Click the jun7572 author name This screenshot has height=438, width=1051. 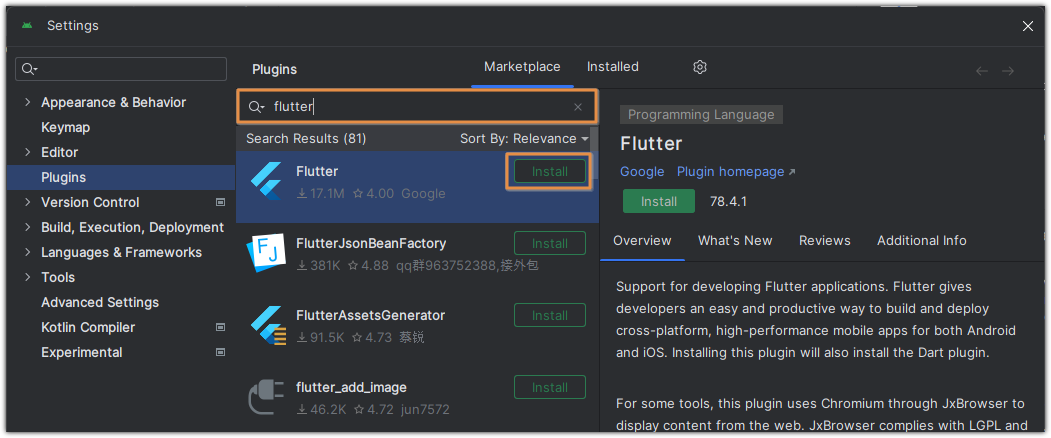(425, 410)
